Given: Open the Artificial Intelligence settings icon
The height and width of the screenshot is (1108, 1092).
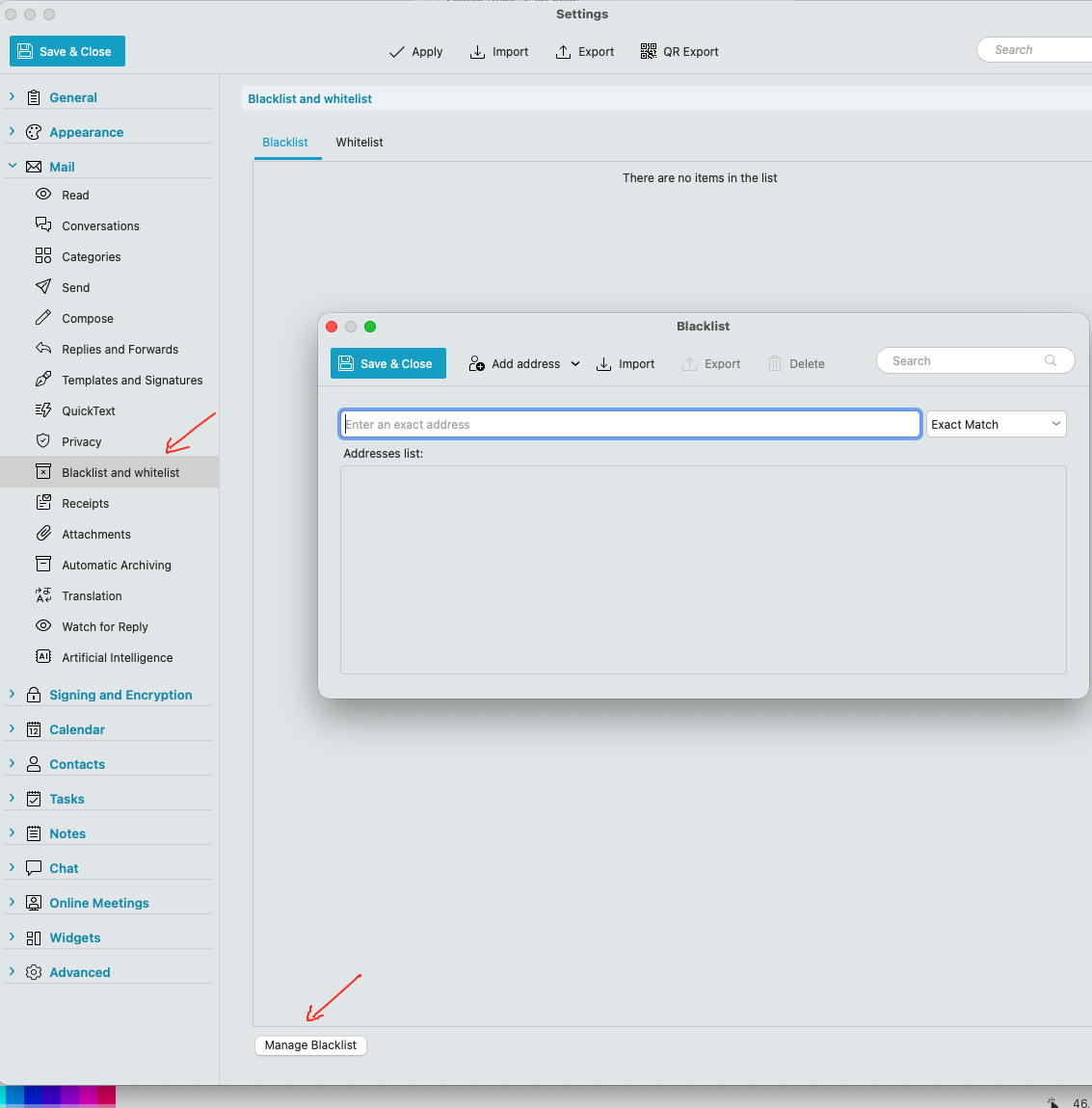Looking at the screenshot, I should point(43,657).
